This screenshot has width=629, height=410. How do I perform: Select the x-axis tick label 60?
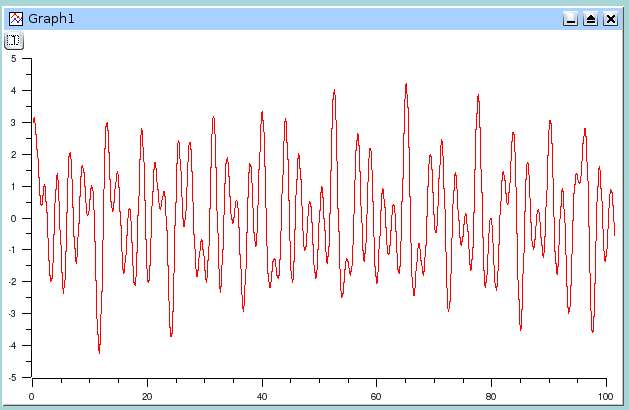tap(377, 395)
